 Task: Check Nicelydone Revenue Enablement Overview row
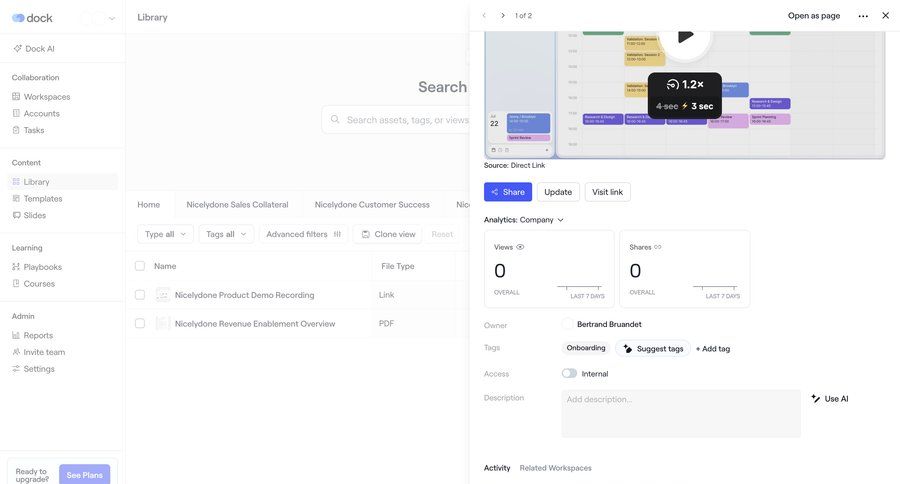point(140,323)
